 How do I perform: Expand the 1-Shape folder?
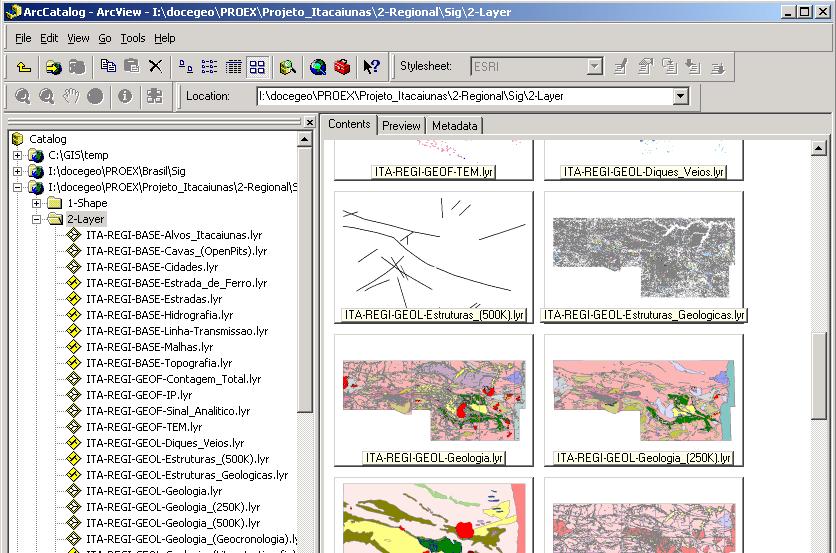point(36,203)
